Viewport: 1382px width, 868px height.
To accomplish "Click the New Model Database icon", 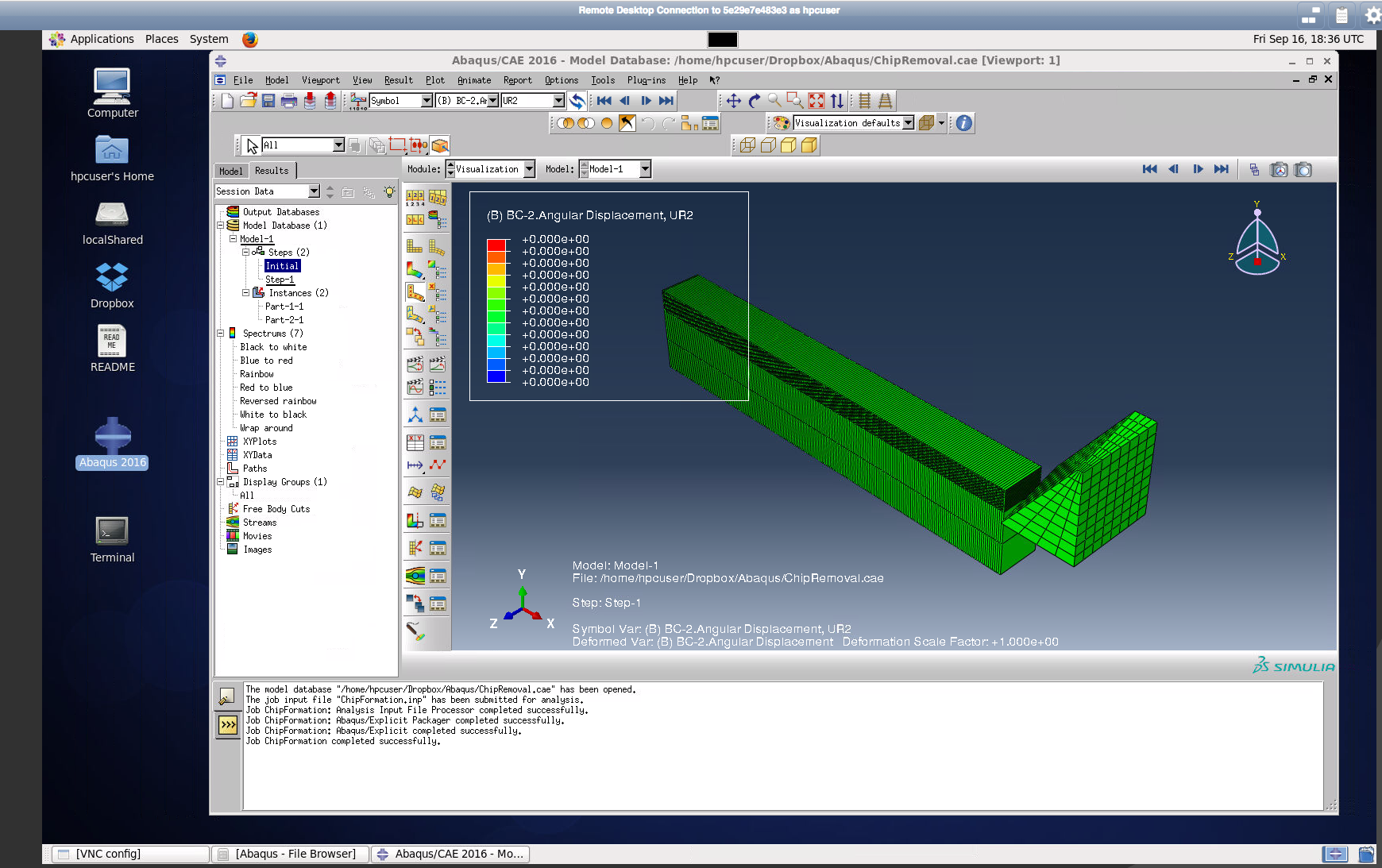I will coord(227,101).
